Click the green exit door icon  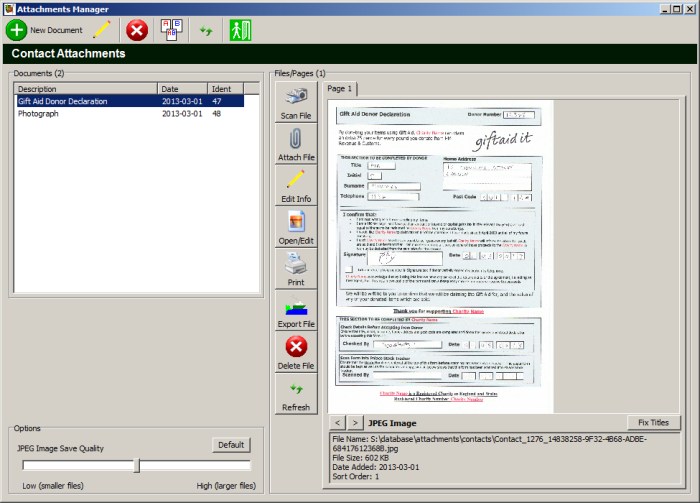[x=240, y=30]
